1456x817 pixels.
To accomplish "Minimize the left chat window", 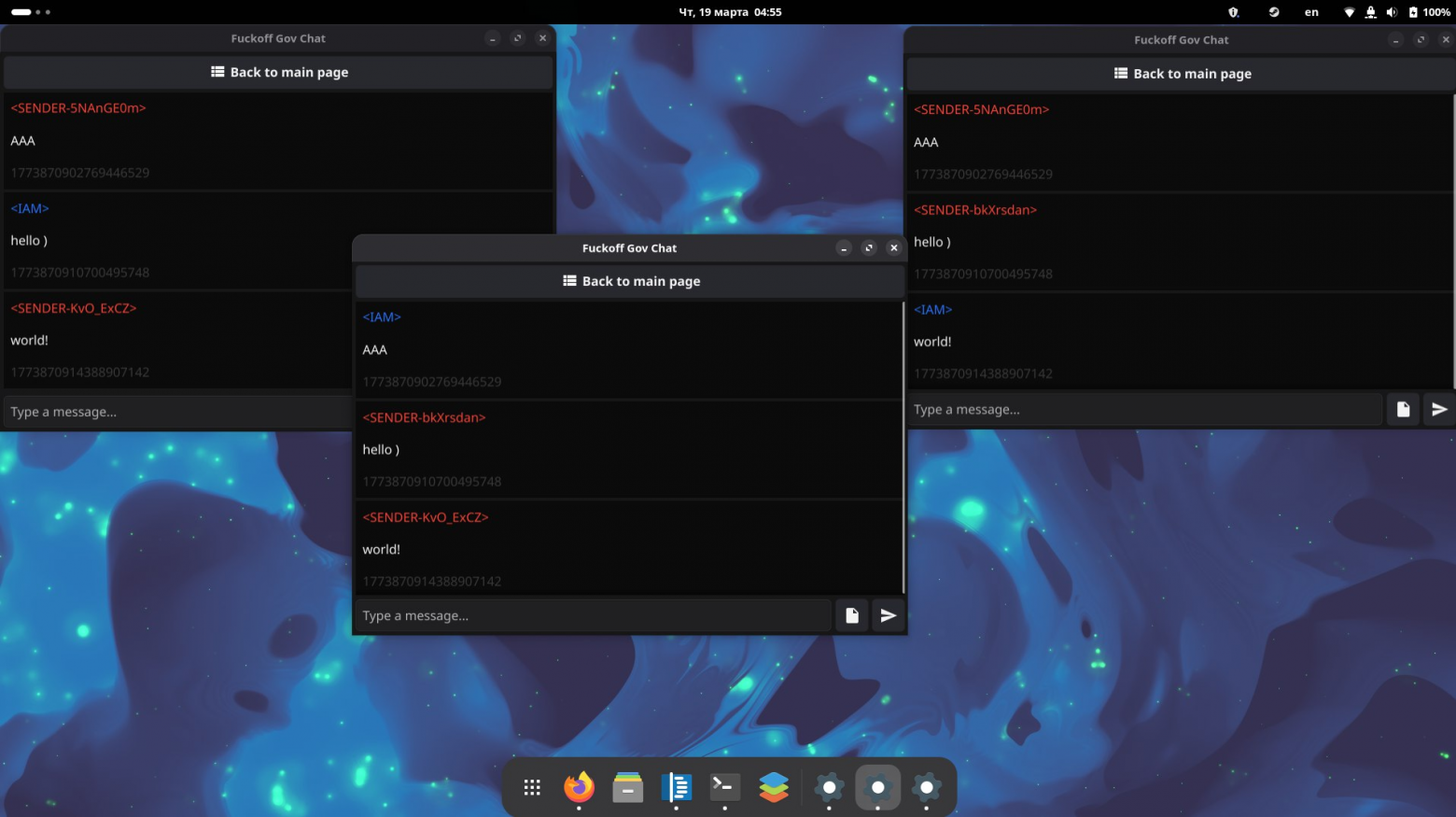I will pyautogui.click(x=493, y=38).
